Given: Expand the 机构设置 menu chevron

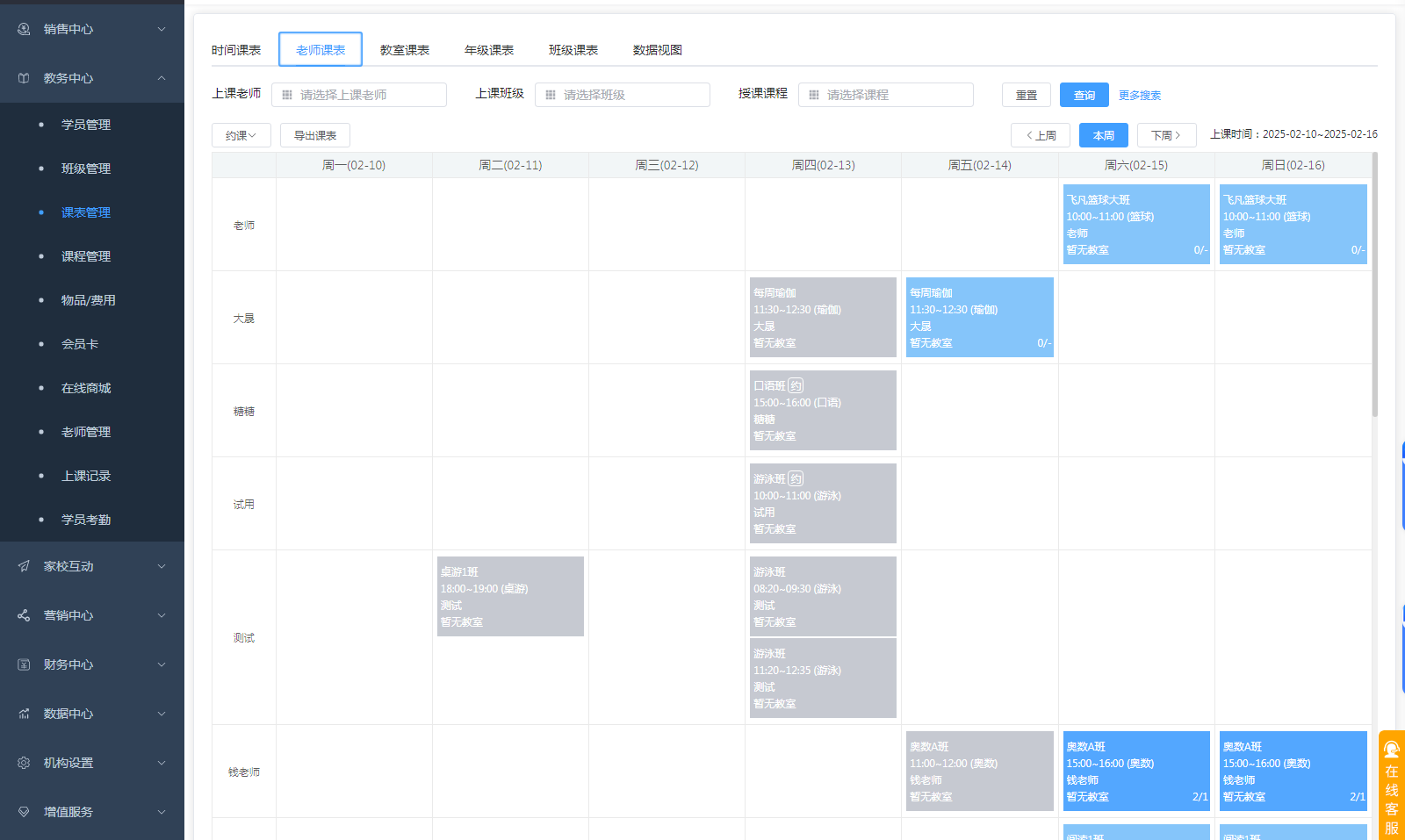Looking at the screenshot, I should (162, 763).
